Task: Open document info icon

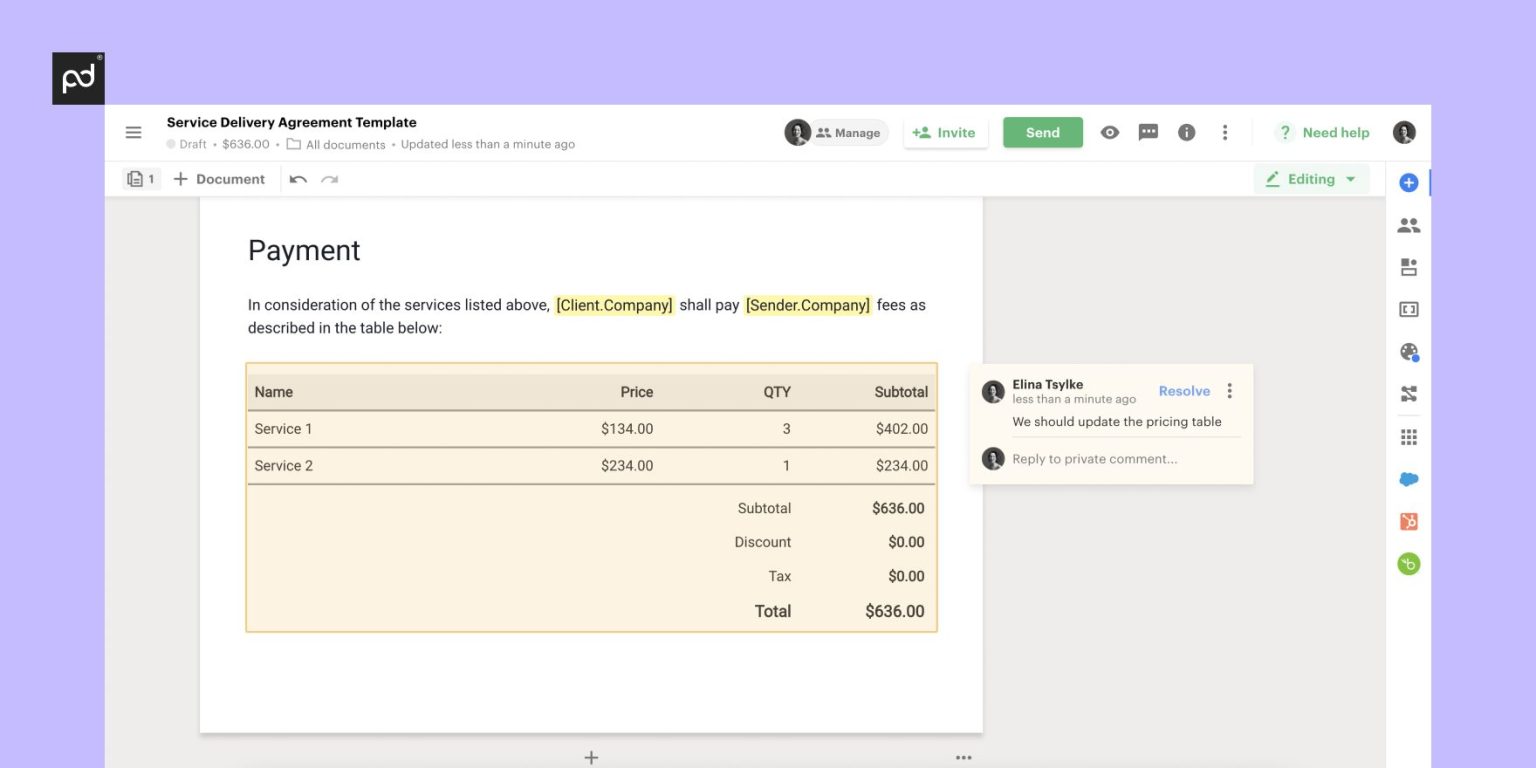Action: coord(1186,132)
